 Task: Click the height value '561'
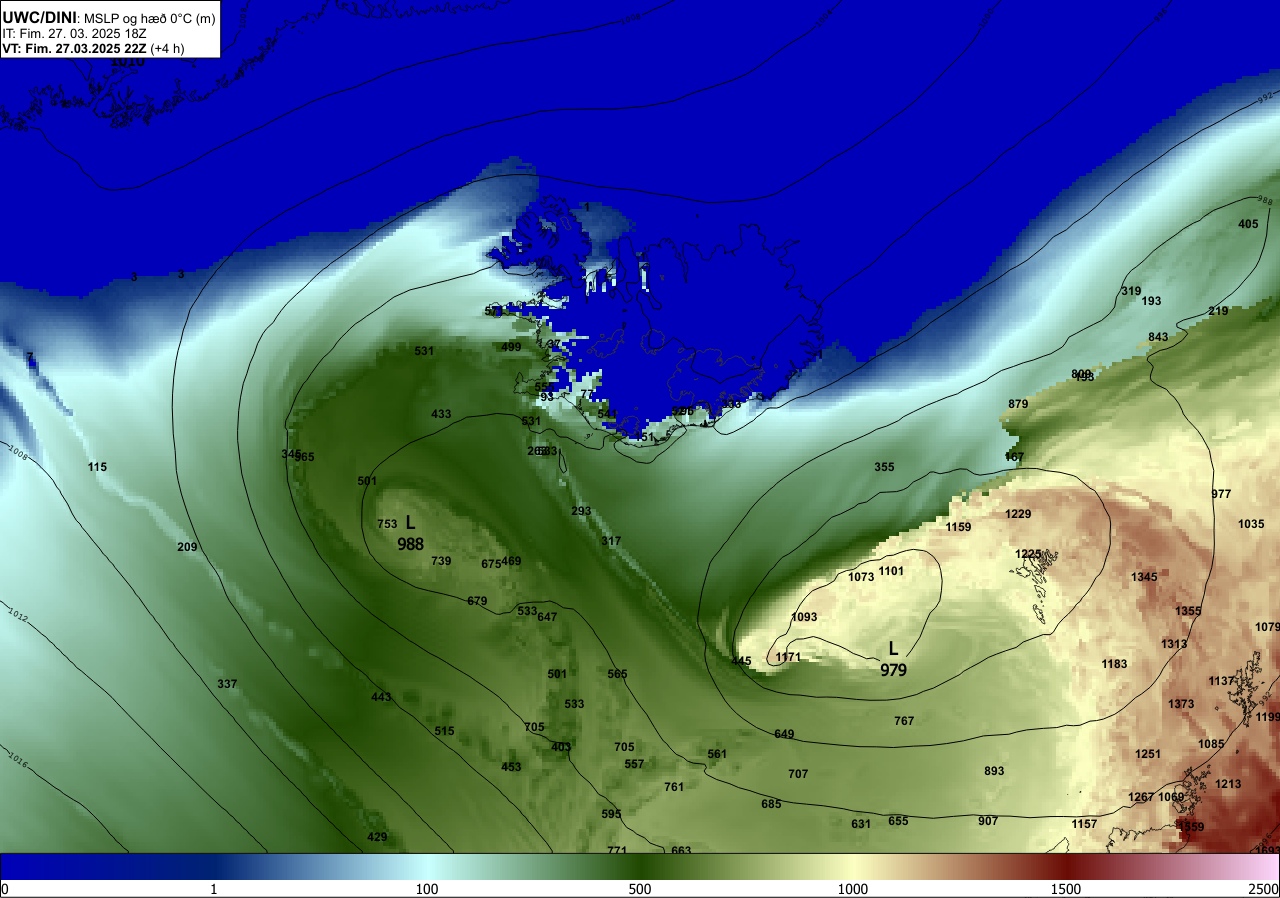coord(717,754)
